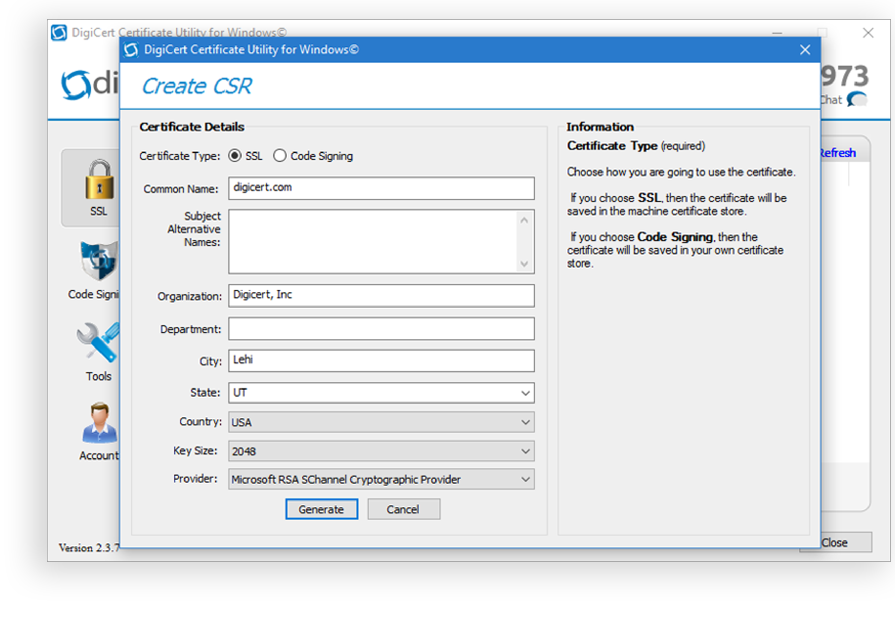895x628 pixels.
Task: Click the live chat bubble icon
Action: [857, 99]
